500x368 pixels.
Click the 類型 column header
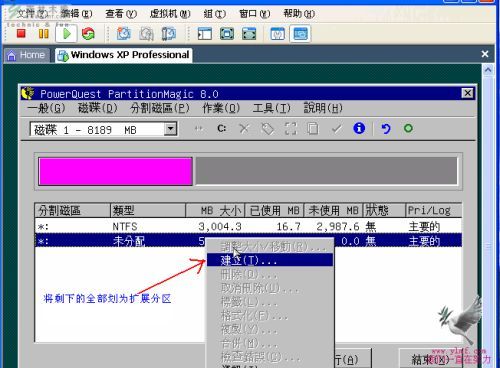148,210
